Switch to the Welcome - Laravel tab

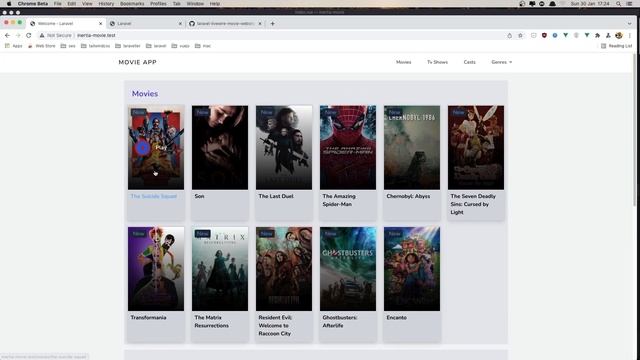(x=65, y=24)
